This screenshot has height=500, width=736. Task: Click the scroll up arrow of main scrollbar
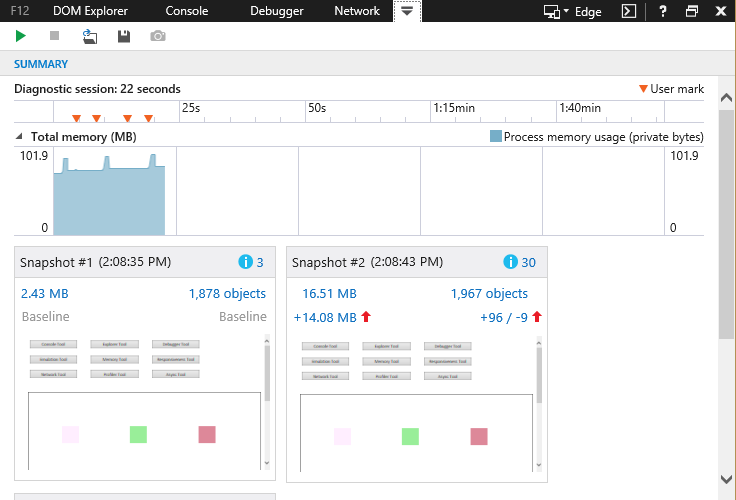(x=726, y=98)
